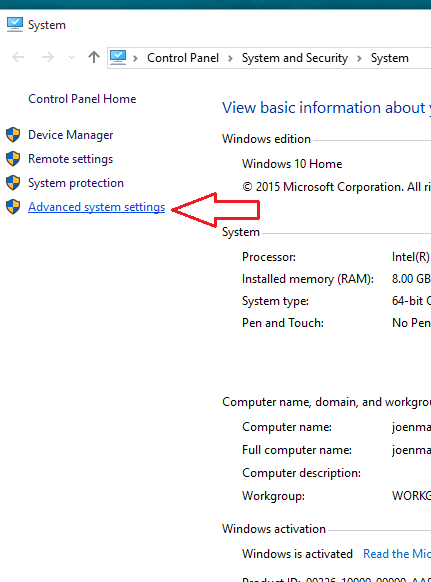The height and width of the screenshot is (582, 431).
Task: Select Control Panel in the breadcrumb
Action: (183, 58)
